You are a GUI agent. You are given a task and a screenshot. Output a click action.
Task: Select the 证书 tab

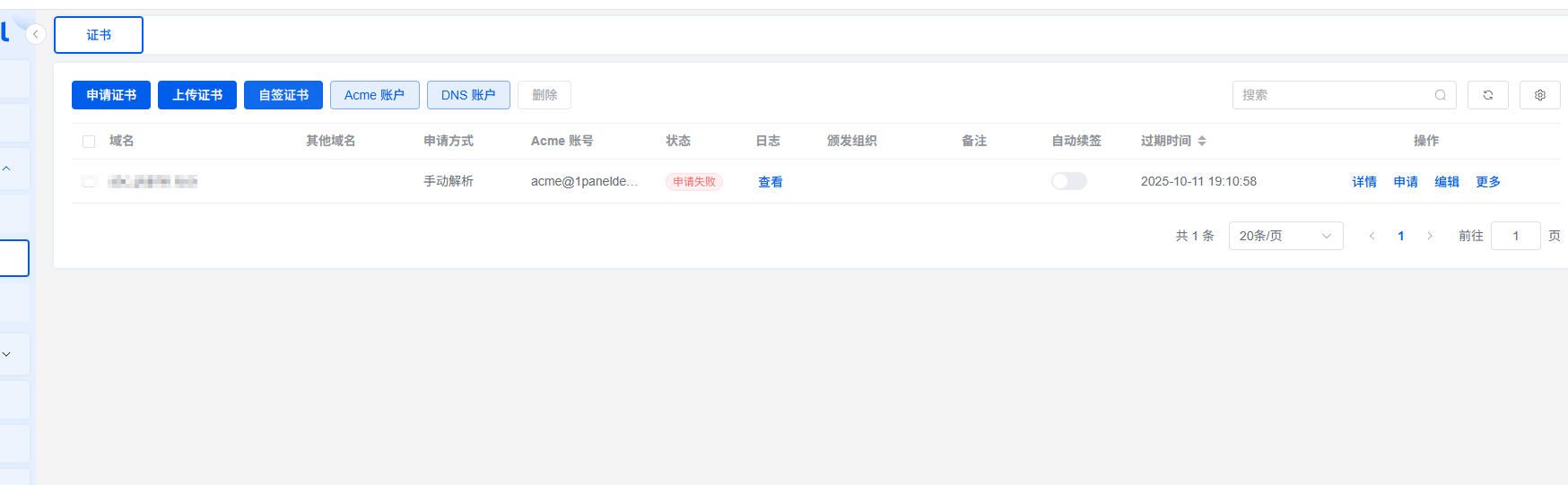point(99,35)
